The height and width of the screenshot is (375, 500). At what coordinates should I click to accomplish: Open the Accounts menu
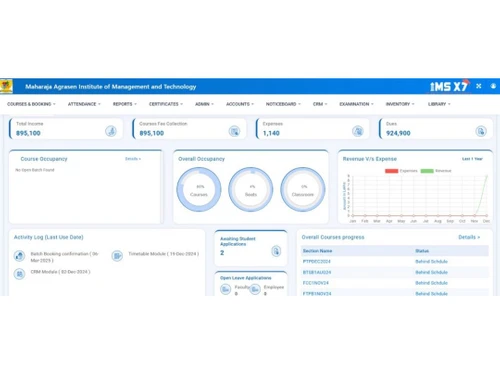[x=240, y=104]
